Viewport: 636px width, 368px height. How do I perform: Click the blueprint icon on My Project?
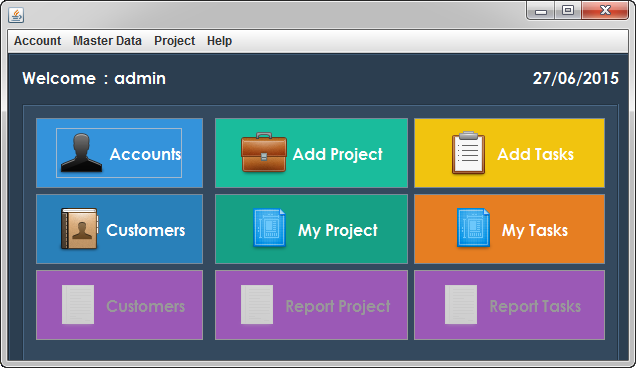(269, 228)
